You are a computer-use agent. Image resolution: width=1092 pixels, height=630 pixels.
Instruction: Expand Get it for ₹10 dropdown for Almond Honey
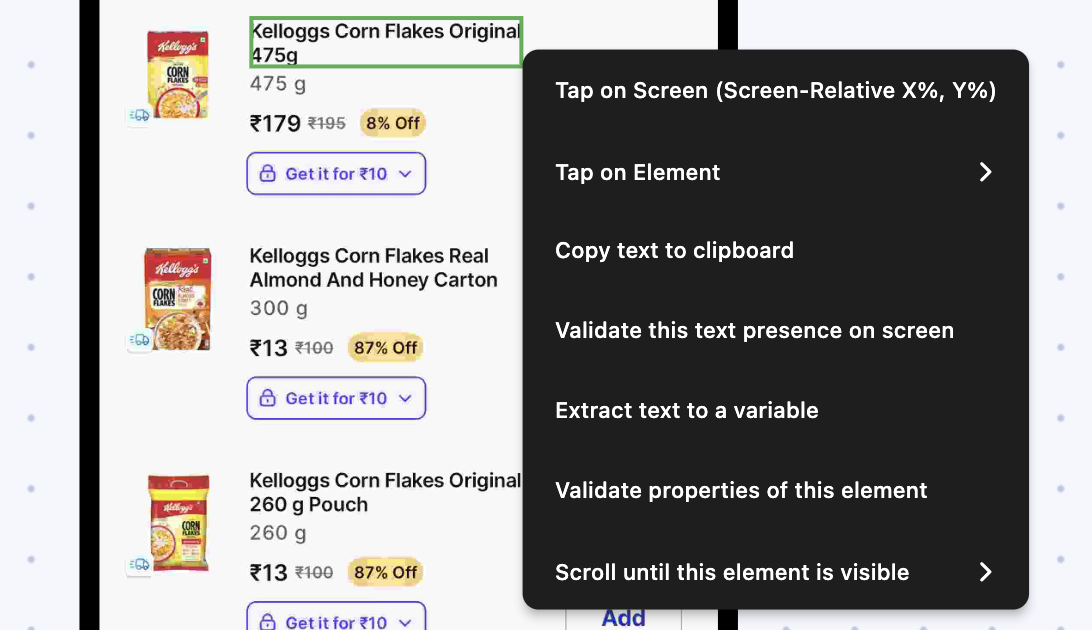[405, 399]
